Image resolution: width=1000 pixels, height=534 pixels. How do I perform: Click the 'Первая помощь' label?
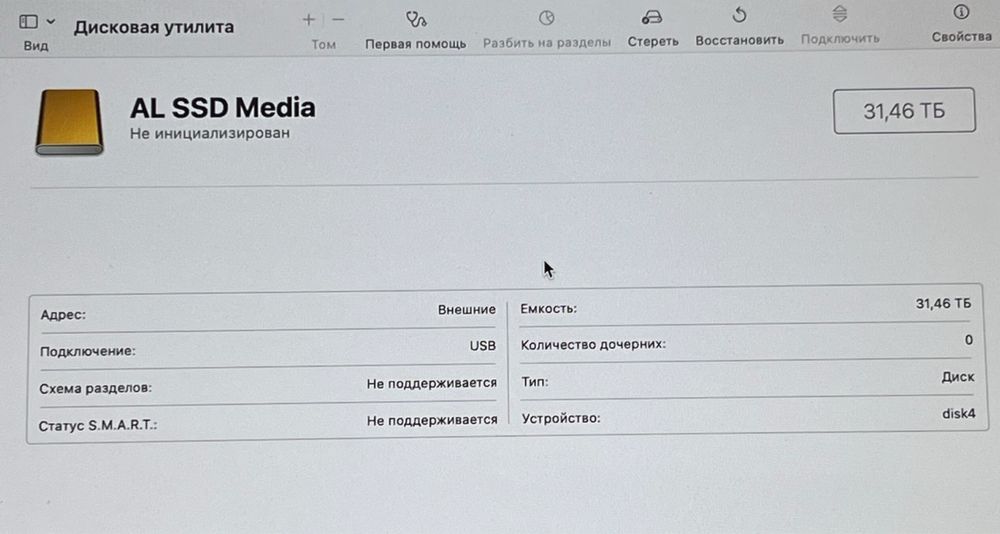pyautogui.click(x=415, y=44)
